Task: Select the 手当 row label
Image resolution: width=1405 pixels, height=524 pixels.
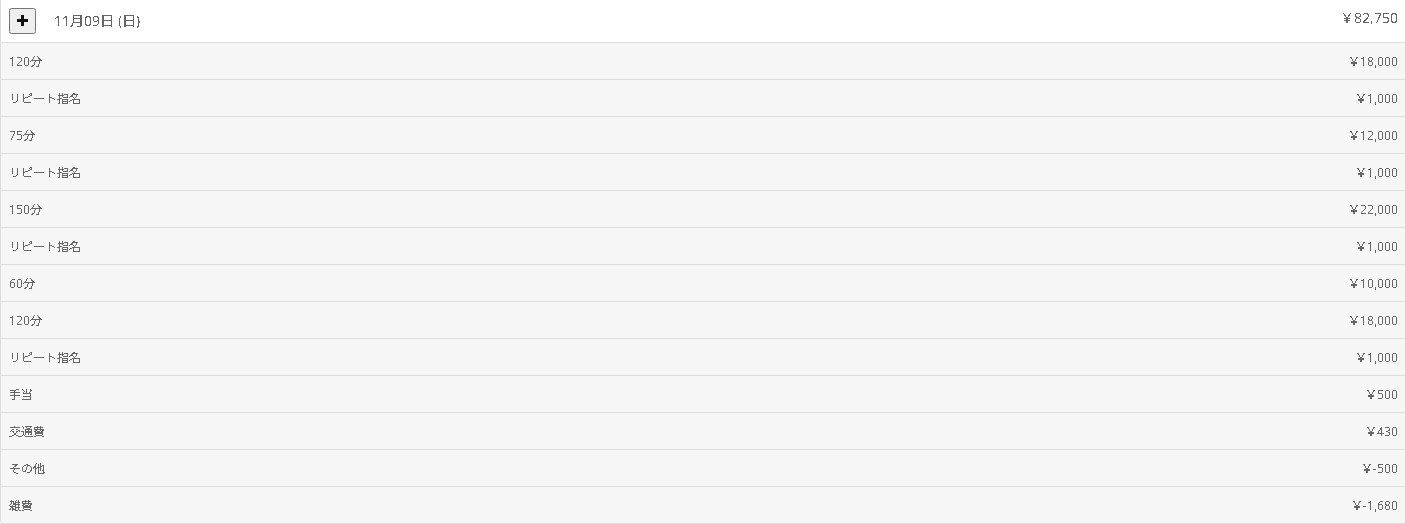Action: [x=21, y=395]
